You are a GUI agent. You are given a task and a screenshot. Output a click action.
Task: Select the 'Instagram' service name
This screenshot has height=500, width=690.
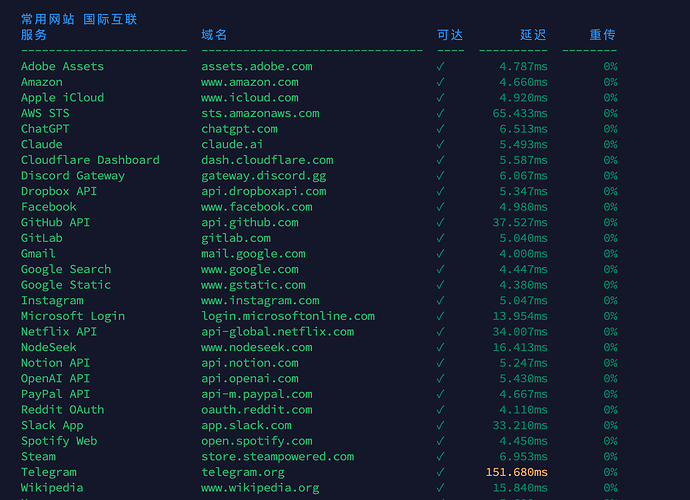pos(52,301)
